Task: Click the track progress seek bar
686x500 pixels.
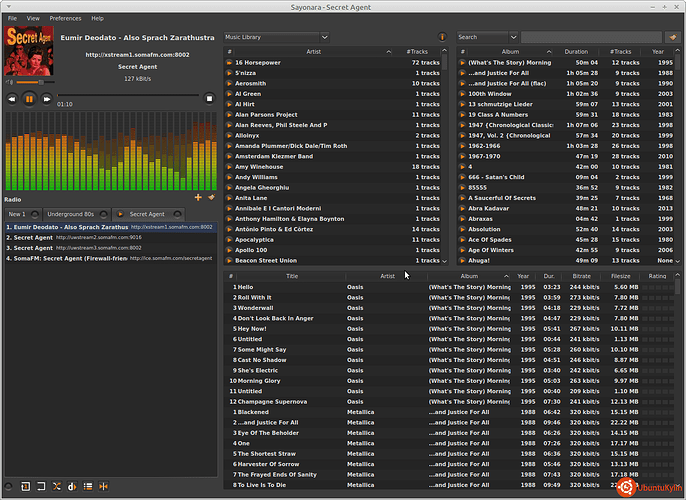Action: 128,95
